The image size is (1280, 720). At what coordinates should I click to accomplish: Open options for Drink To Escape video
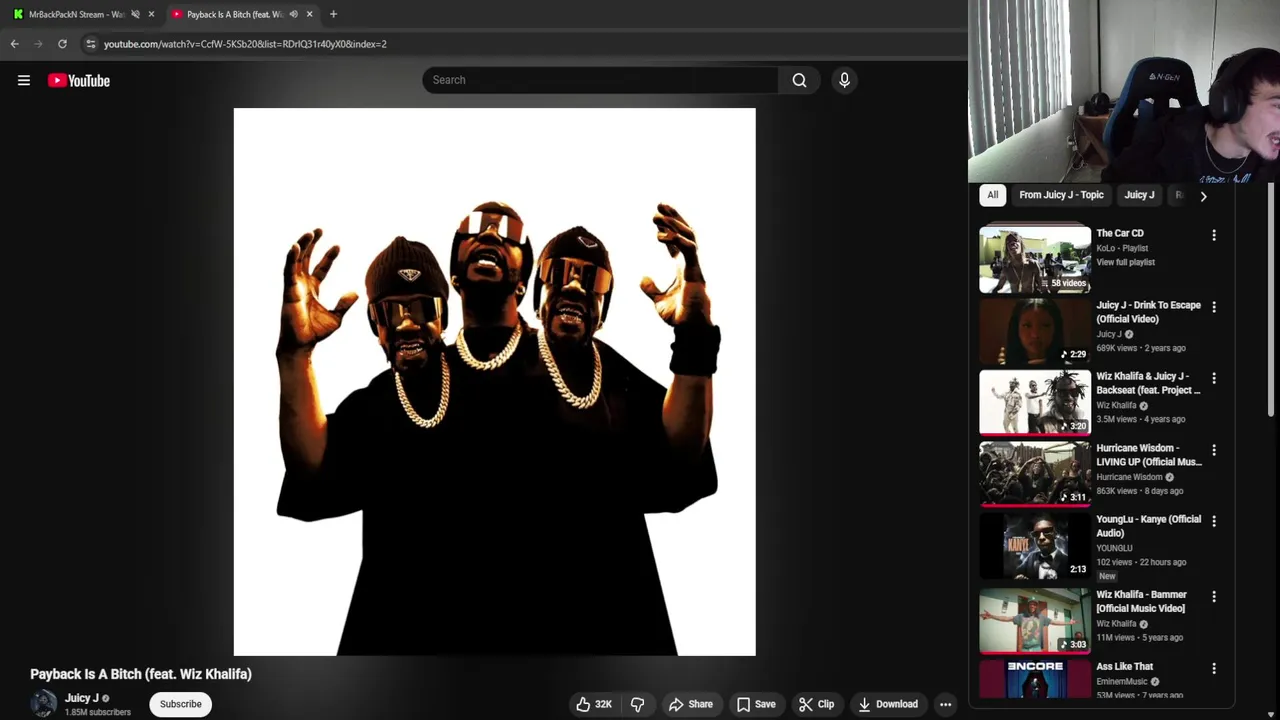pos(1214,307)
